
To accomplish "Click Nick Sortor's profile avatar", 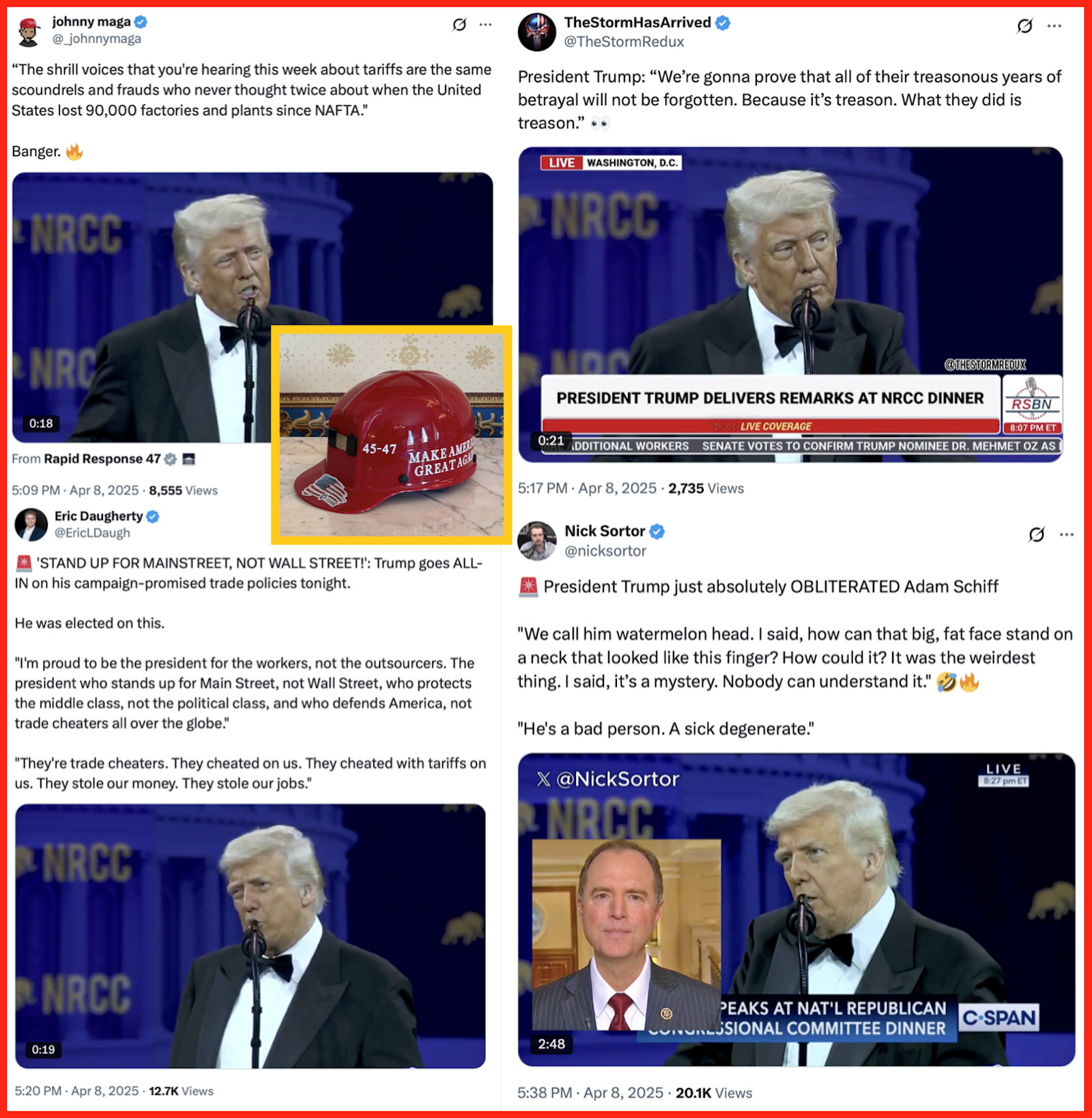I will click(x=537, y=541).
